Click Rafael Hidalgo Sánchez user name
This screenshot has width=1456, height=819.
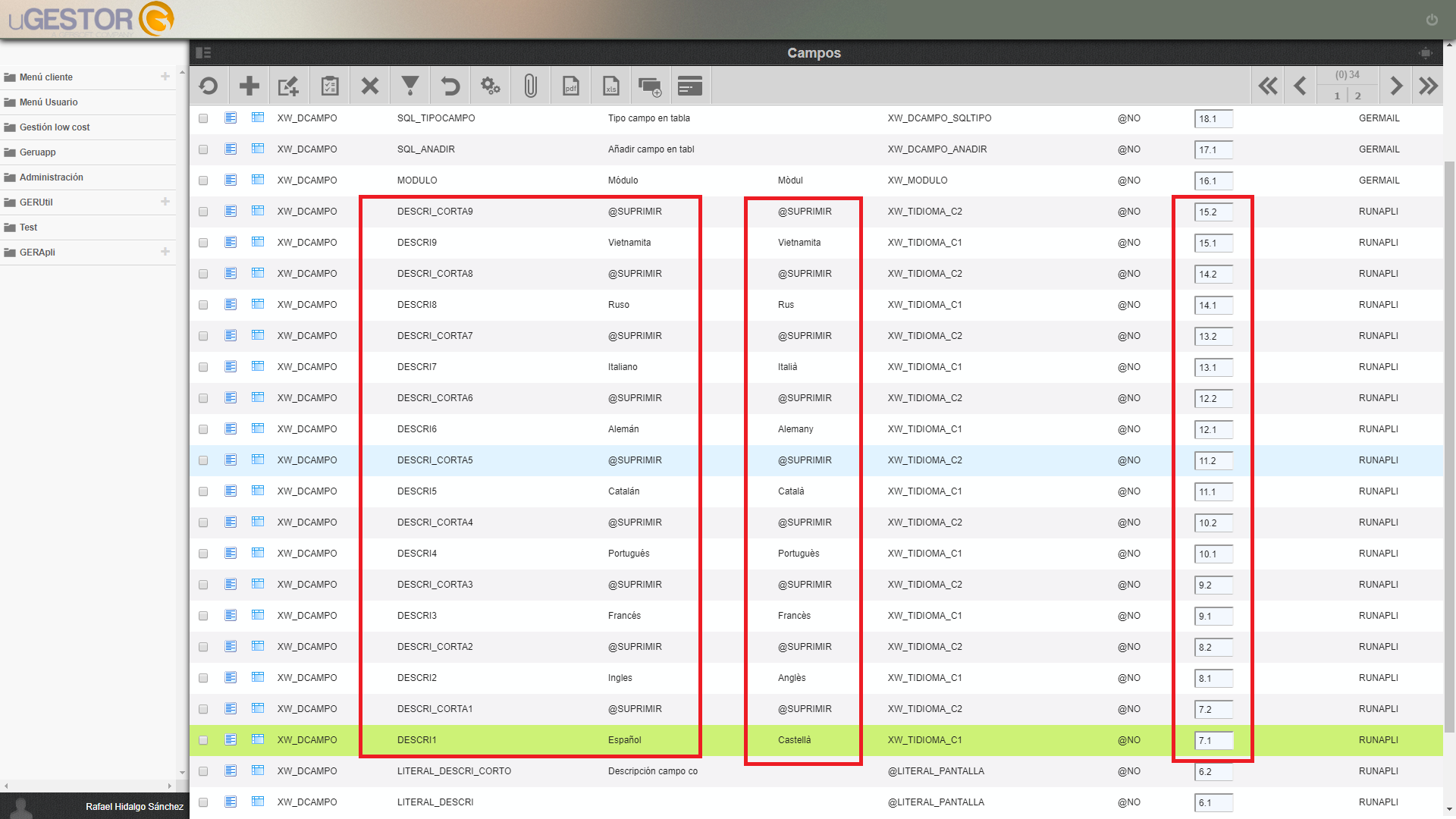[134, 806]
